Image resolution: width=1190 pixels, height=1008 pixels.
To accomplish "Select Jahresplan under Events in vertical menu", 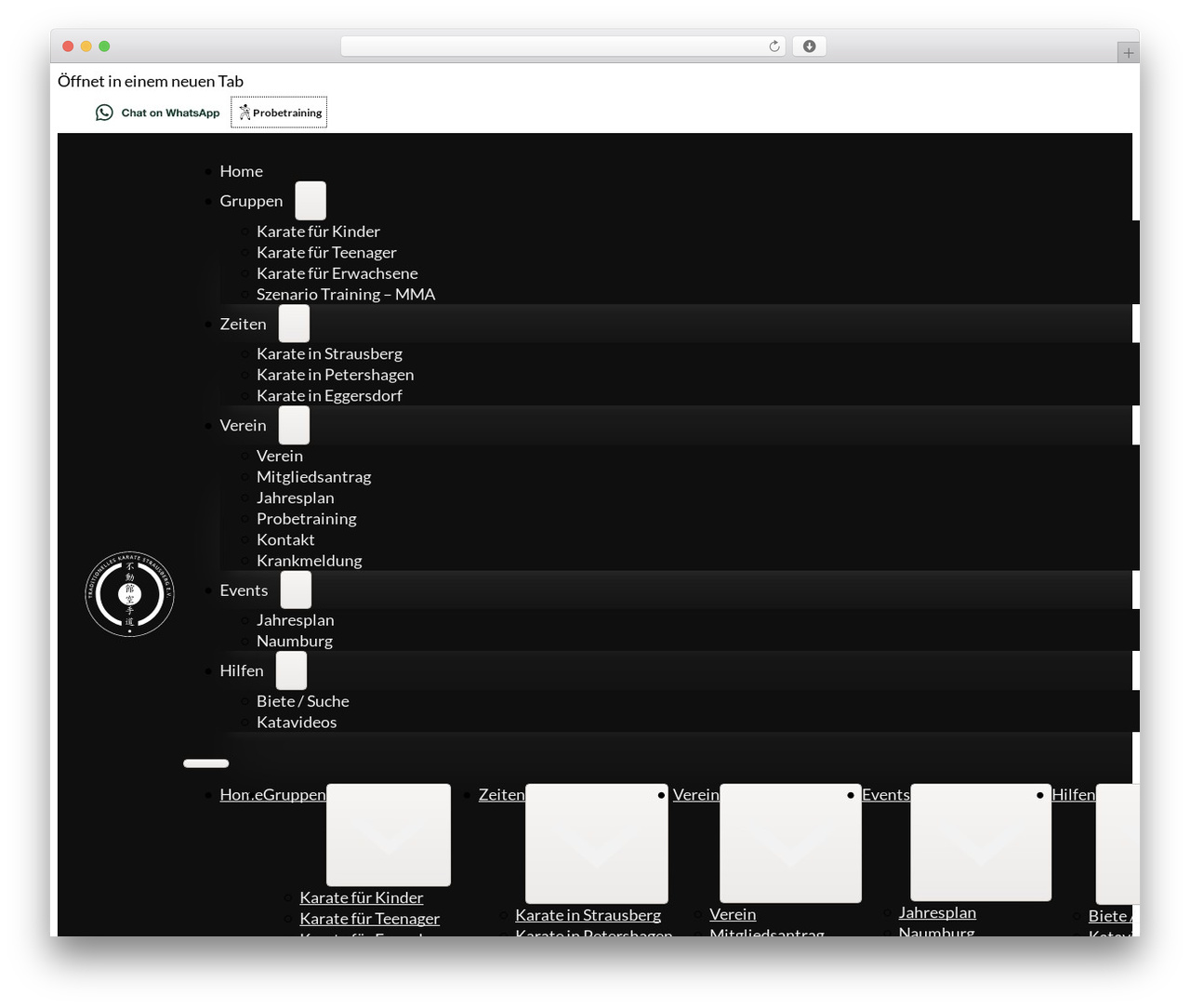I will [296, 620].
